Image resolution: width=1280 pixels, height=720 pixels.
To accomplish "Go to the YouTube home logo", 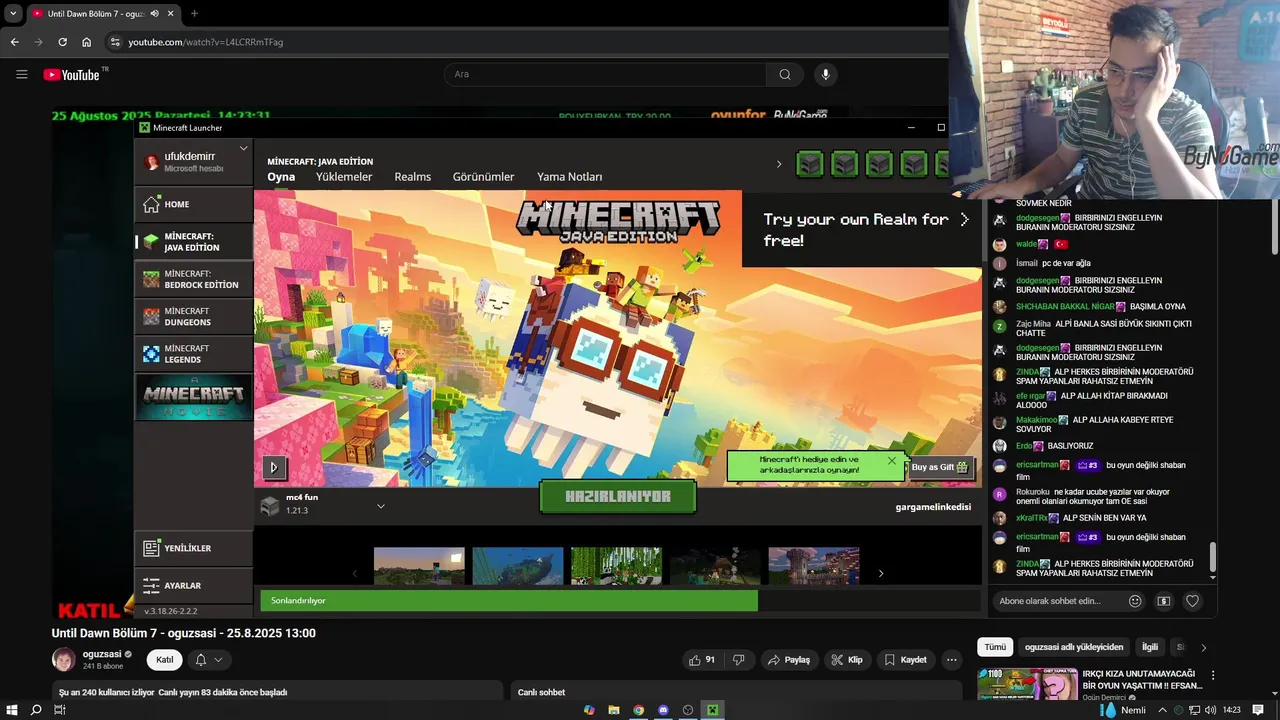I will tap(73, 74).
